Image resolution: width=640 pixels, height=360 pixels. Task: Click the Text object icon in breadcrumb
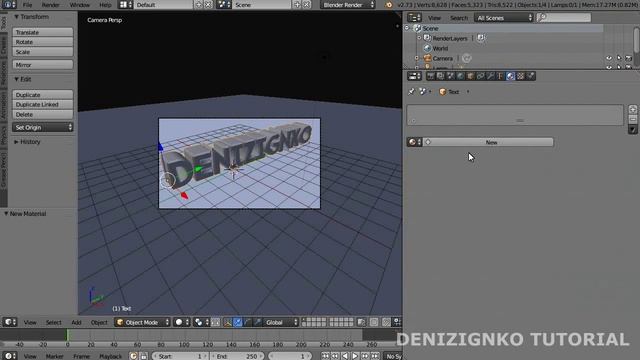point(442,92)
